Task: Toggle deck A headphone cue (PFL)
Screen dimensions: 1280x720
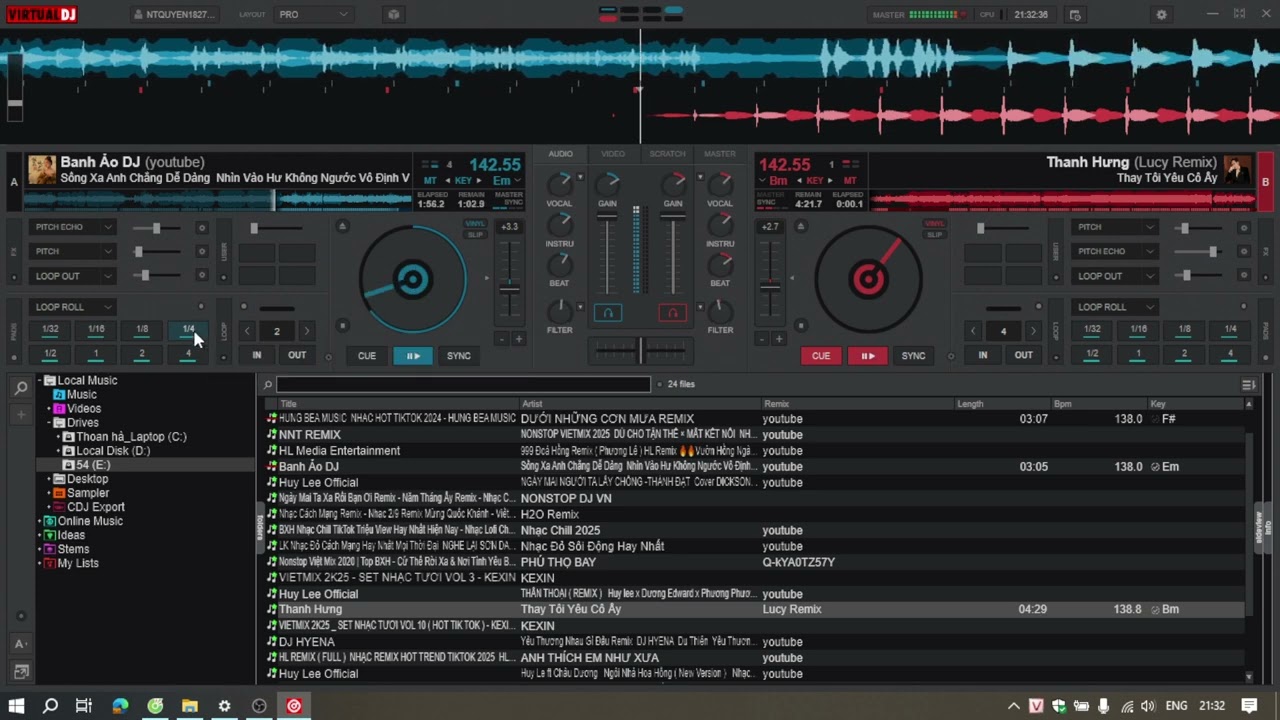Action: coord(607,313)
